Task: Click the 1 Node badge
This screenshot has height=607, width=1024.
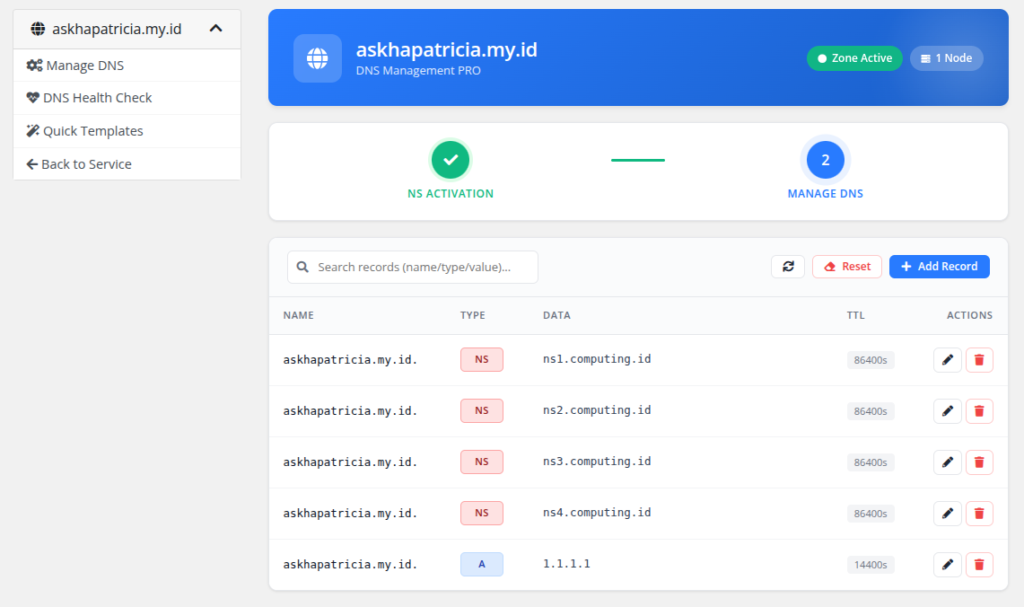Action: coord(946,58)
